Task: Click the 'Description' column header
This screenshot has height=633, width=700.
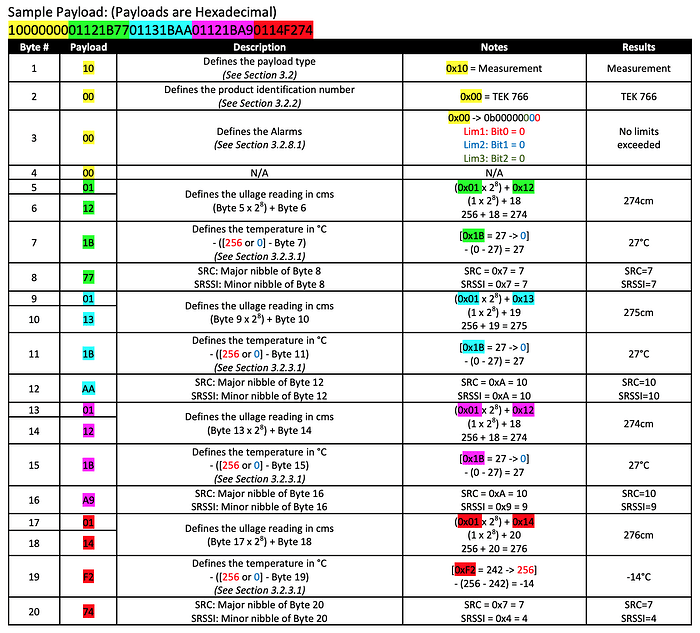Action: (259, 47)
